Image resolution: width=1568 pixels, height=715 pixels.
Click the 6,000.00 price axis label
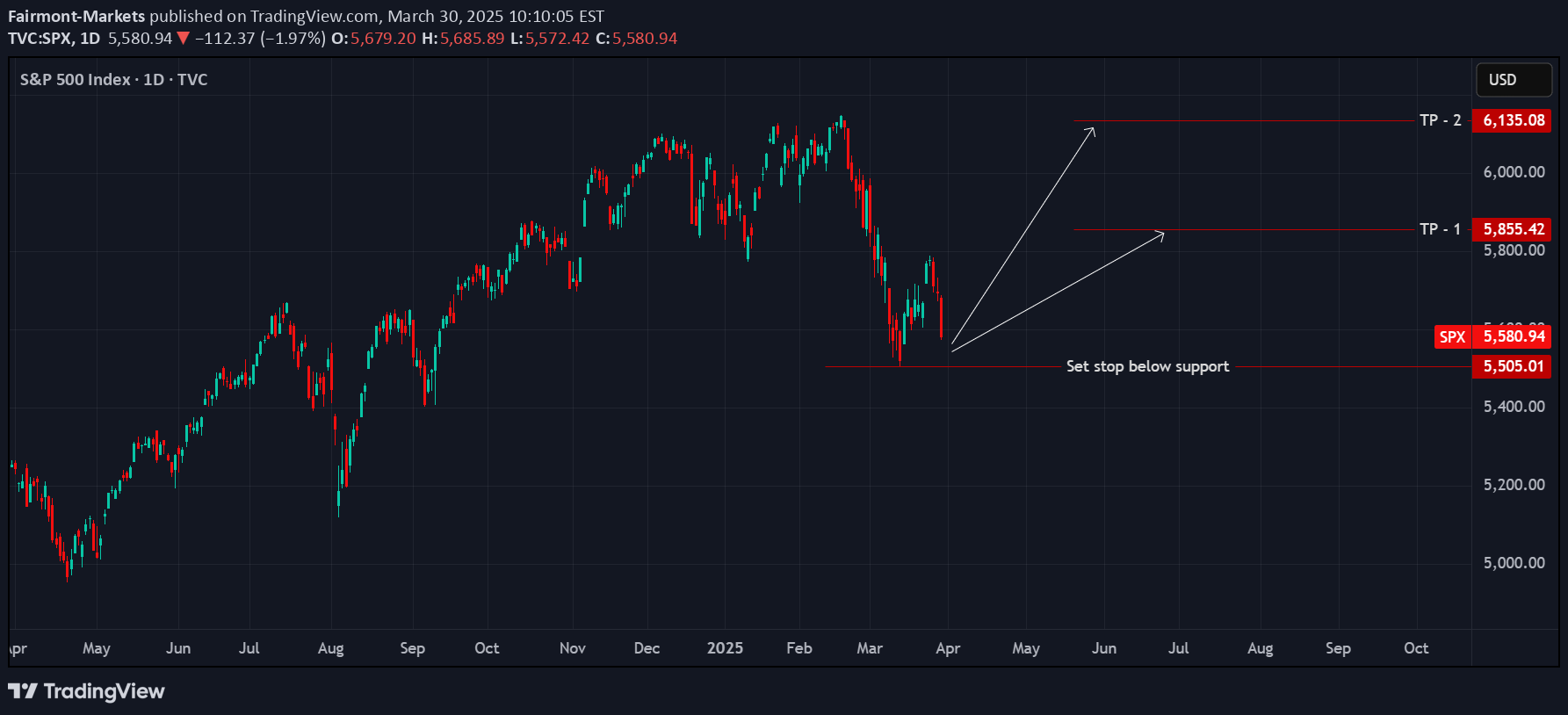pyautogui.click(x=1513, y=172)
